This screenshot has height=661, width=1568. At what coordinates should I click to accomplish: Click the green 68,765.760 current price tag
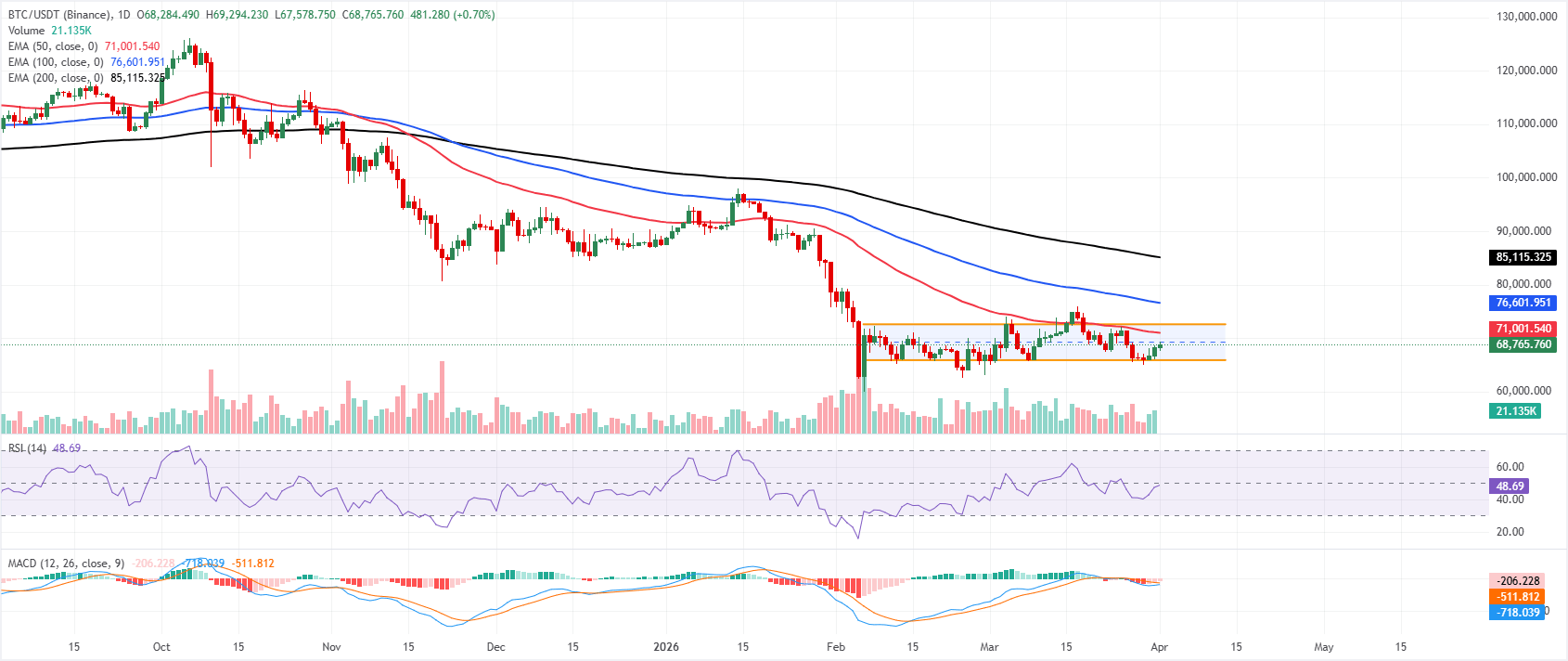pyautogui.click(x=1523, y=344)
